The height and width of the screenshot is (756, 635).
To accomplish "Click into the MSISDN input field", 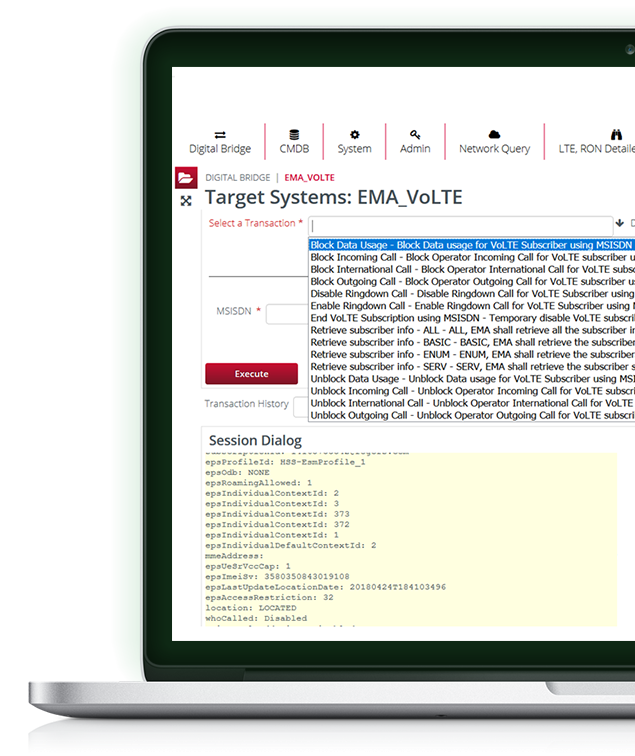I will tap(286, 314).
